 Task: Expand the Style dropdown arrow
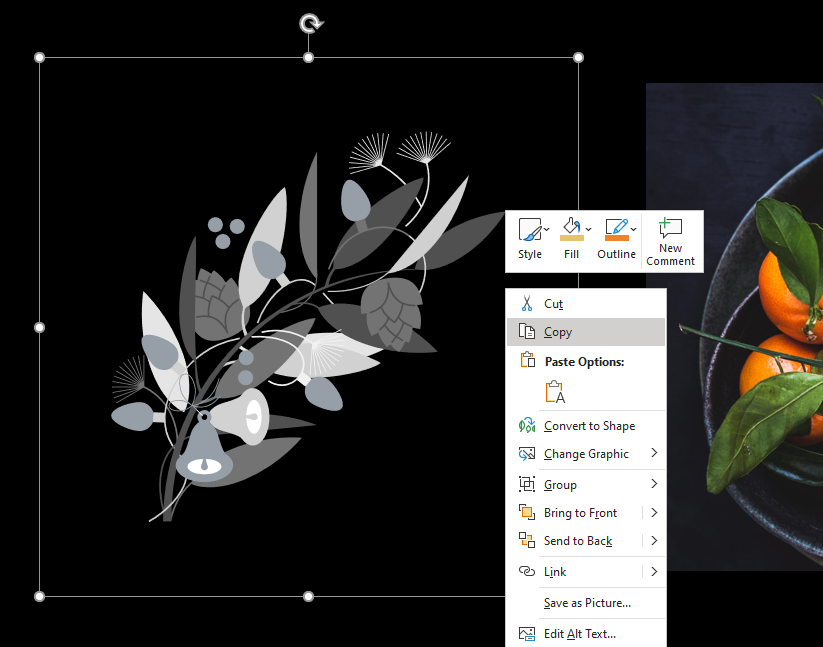(x=546, y=229)
